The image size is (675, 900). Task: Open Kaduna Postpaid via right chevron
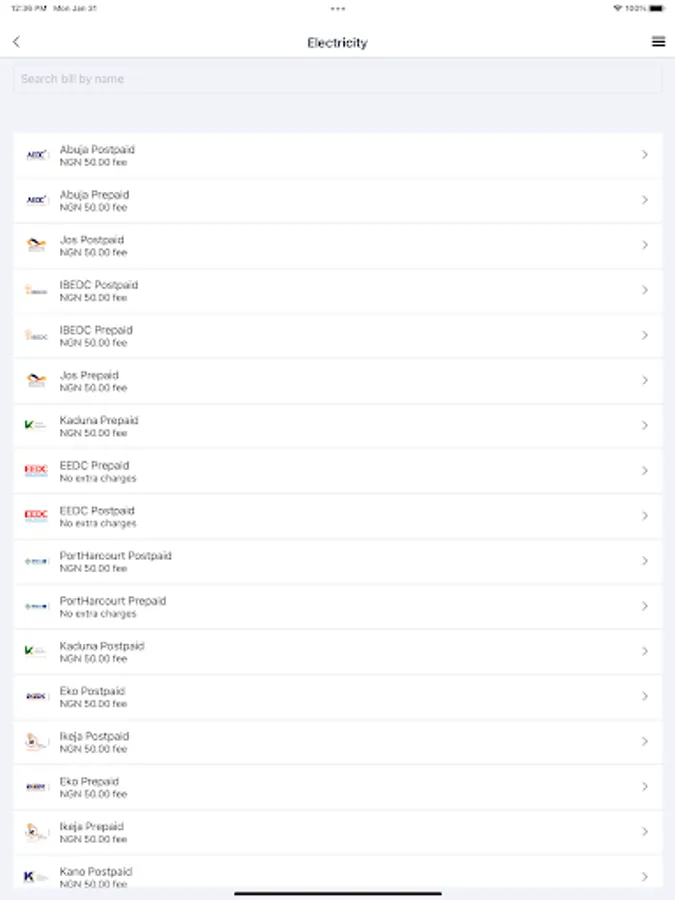click(x=645, y=651)
